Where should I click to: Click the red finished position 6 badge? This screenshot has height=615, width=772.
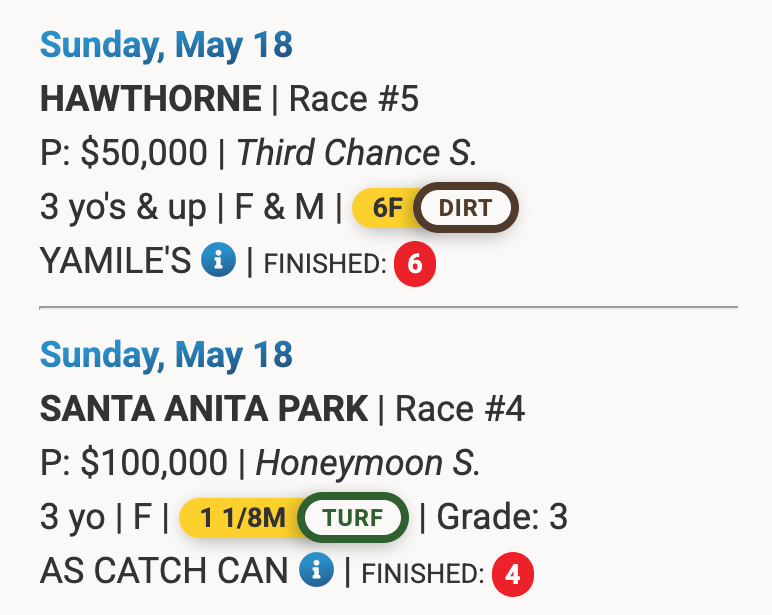click(415, 264)
